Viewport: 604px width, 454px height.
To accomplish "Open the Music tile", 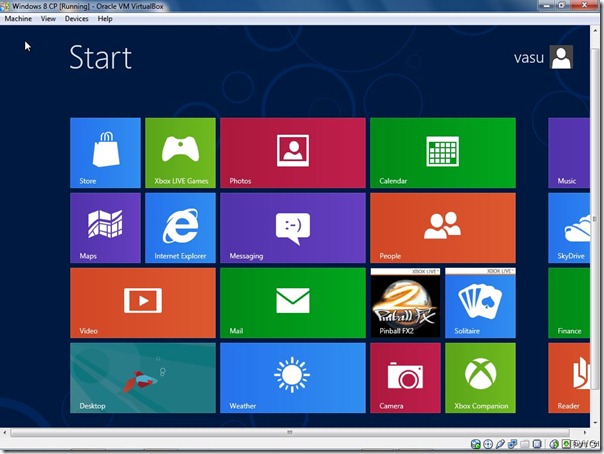I will tap(569, 153).
